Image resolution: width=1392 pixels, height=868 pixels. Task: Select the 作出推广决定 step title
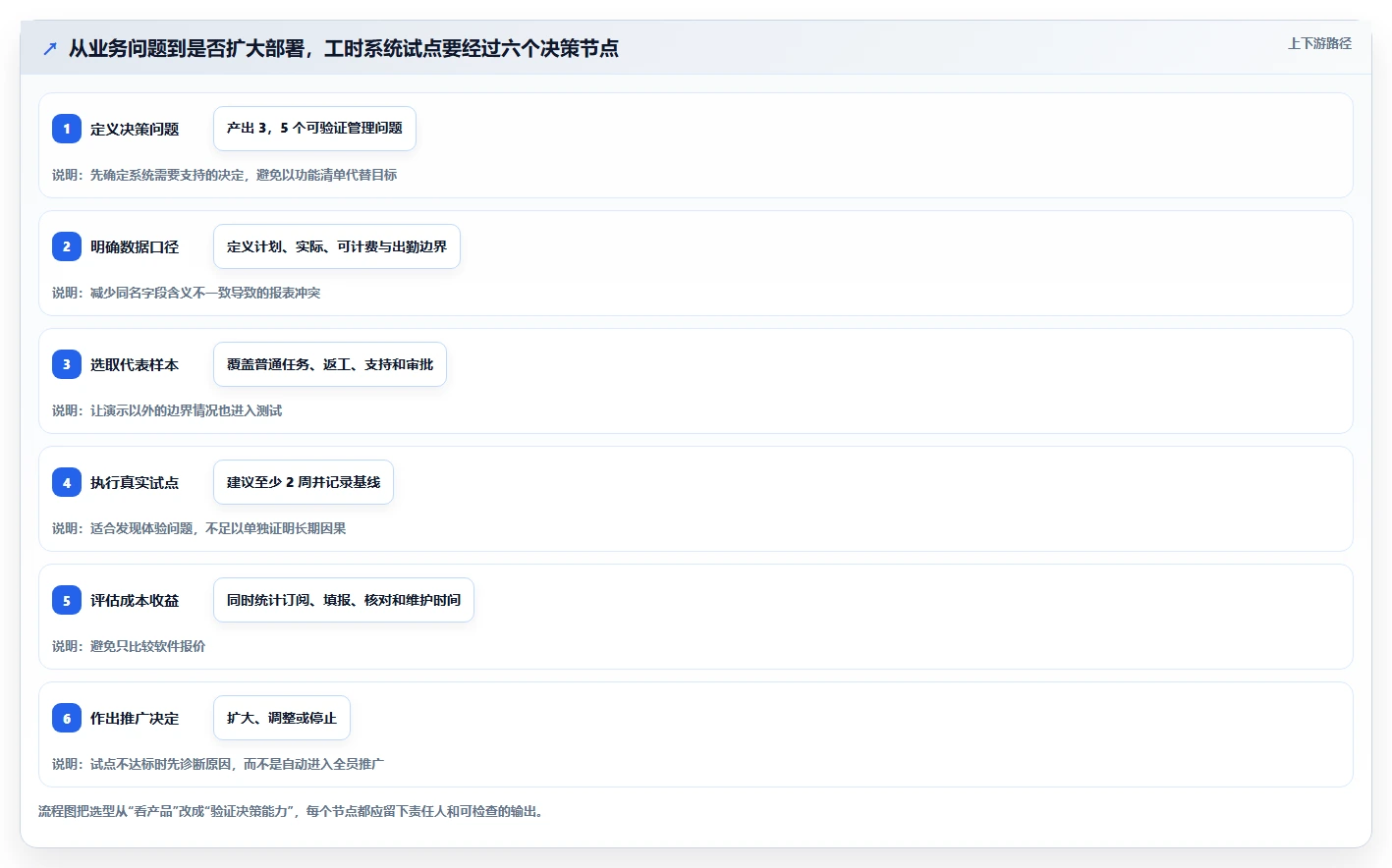click(x=135, y=718)
